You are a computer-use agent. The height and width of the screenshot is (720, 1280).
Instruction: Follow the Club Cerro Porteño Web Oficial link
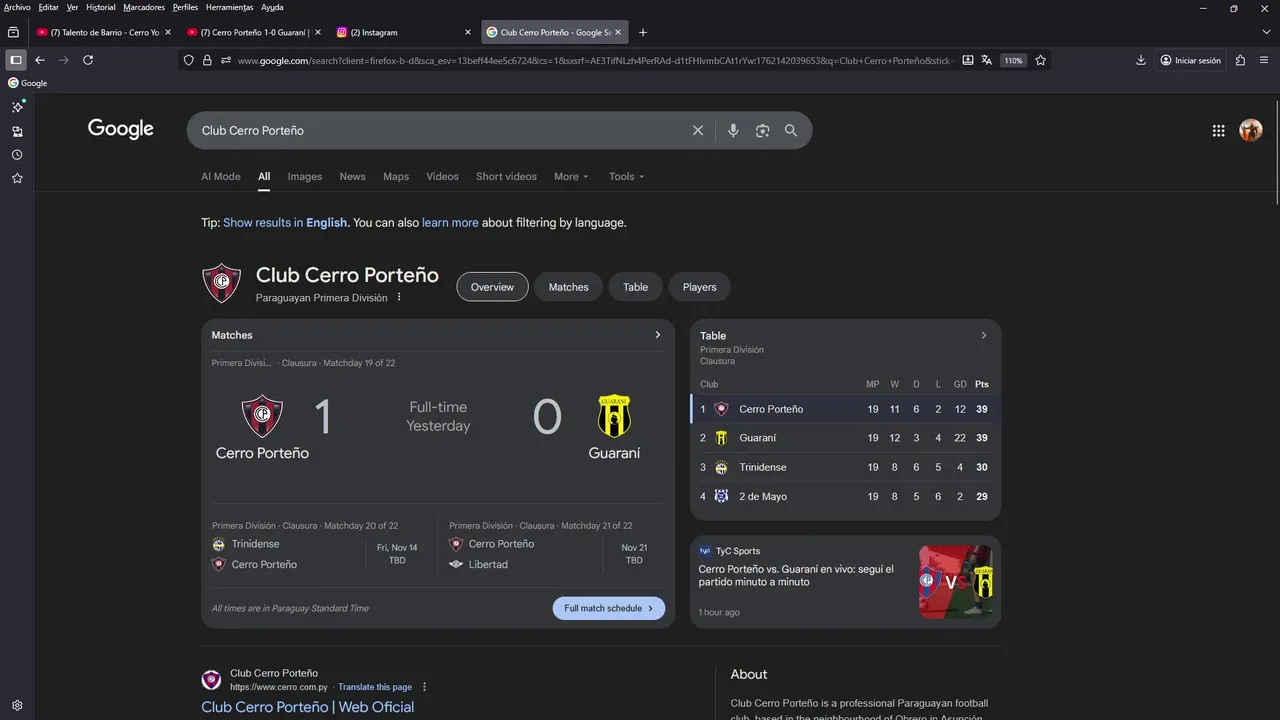coord(308,707)
